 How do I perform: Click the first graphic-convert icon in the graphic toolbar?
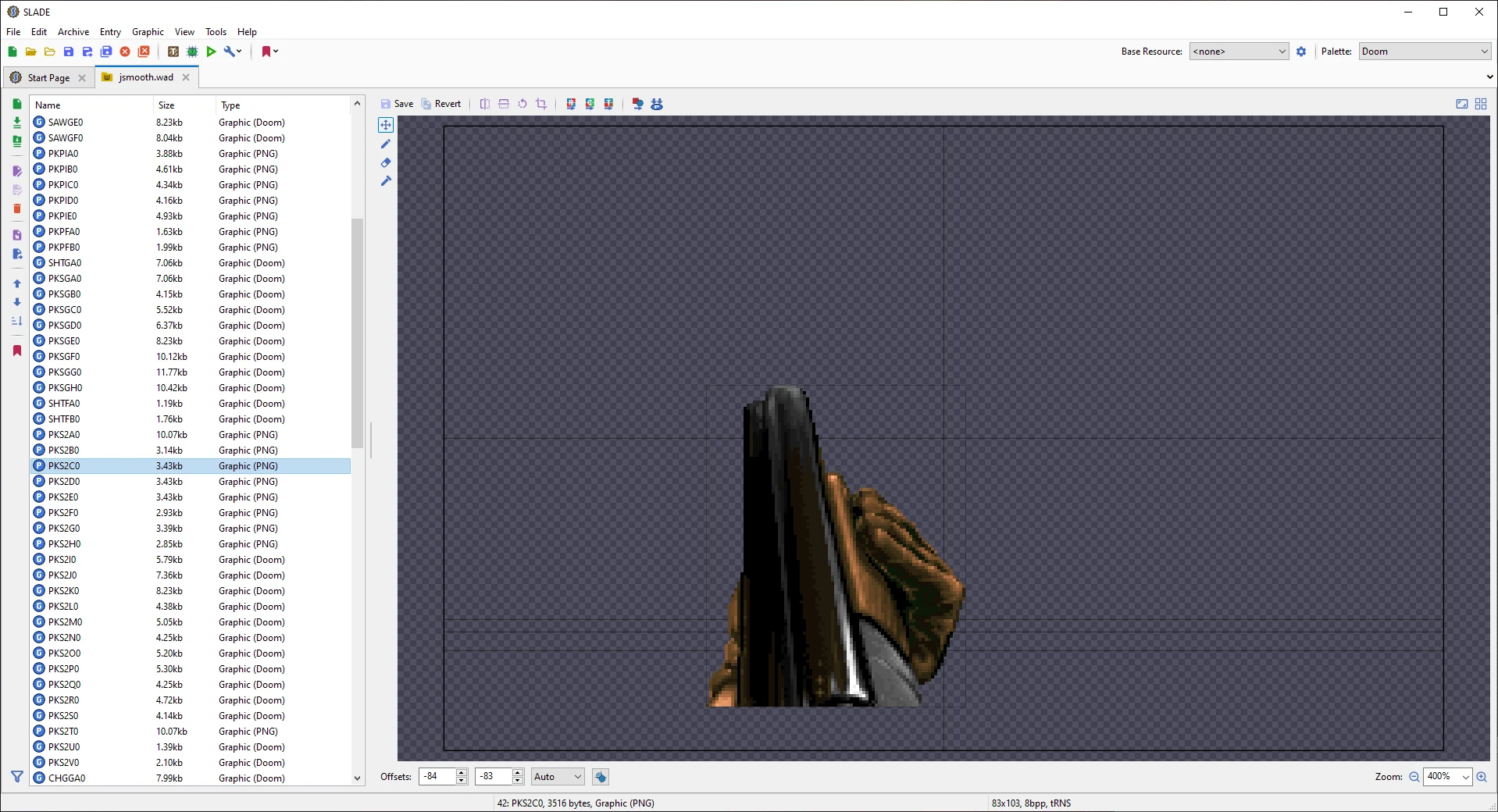(571, 104)
